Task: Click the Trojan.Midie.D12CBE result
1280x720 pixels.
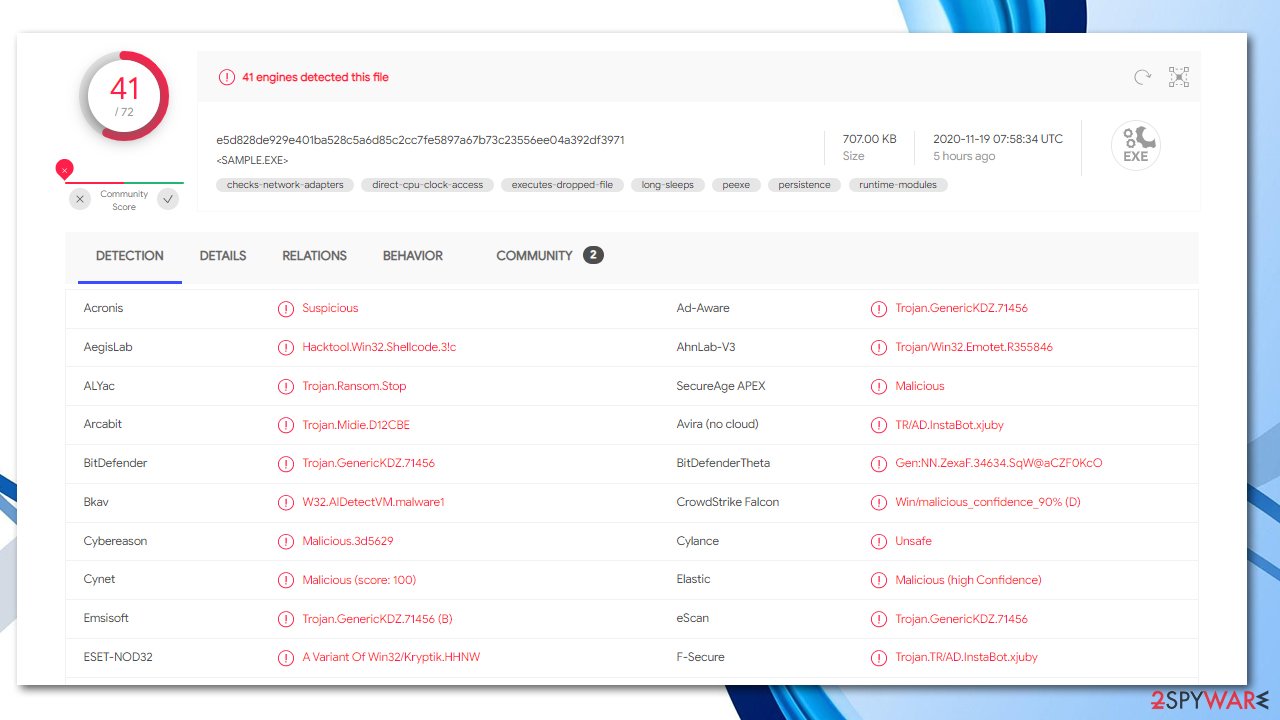Action: pyautogui.click(x=356, y=425)
